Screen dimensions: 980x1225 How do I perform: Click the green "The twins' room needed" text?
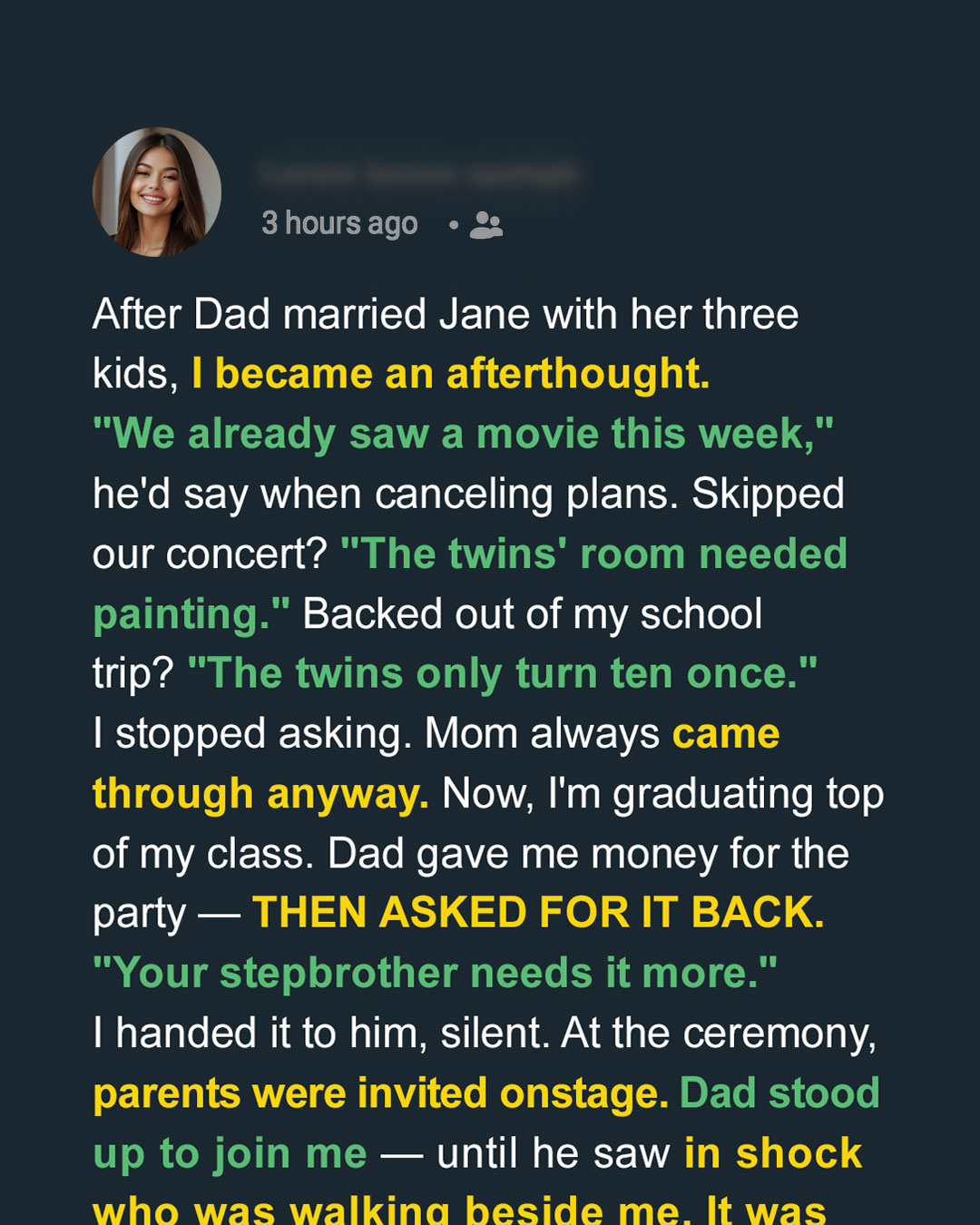point(594,554)
